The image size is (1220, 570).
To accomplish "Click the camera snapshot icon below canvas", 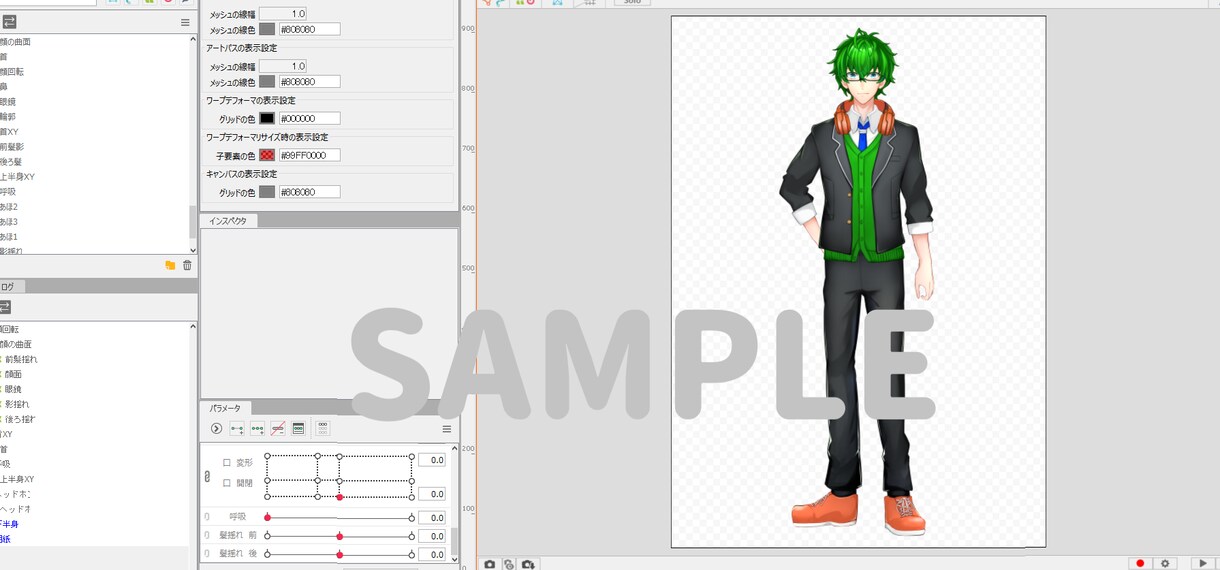I will point(490,564).
